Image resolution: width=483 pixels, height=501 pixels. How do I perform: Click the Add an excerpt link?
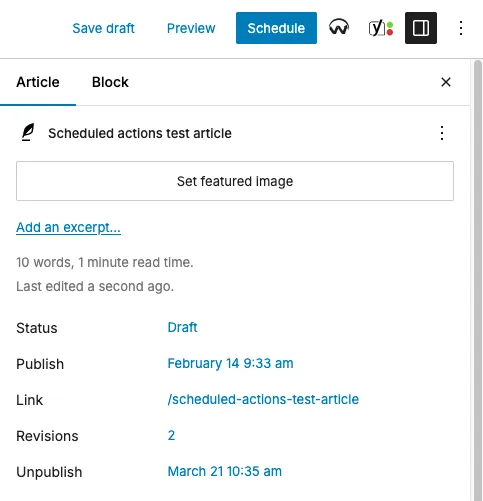68,228
